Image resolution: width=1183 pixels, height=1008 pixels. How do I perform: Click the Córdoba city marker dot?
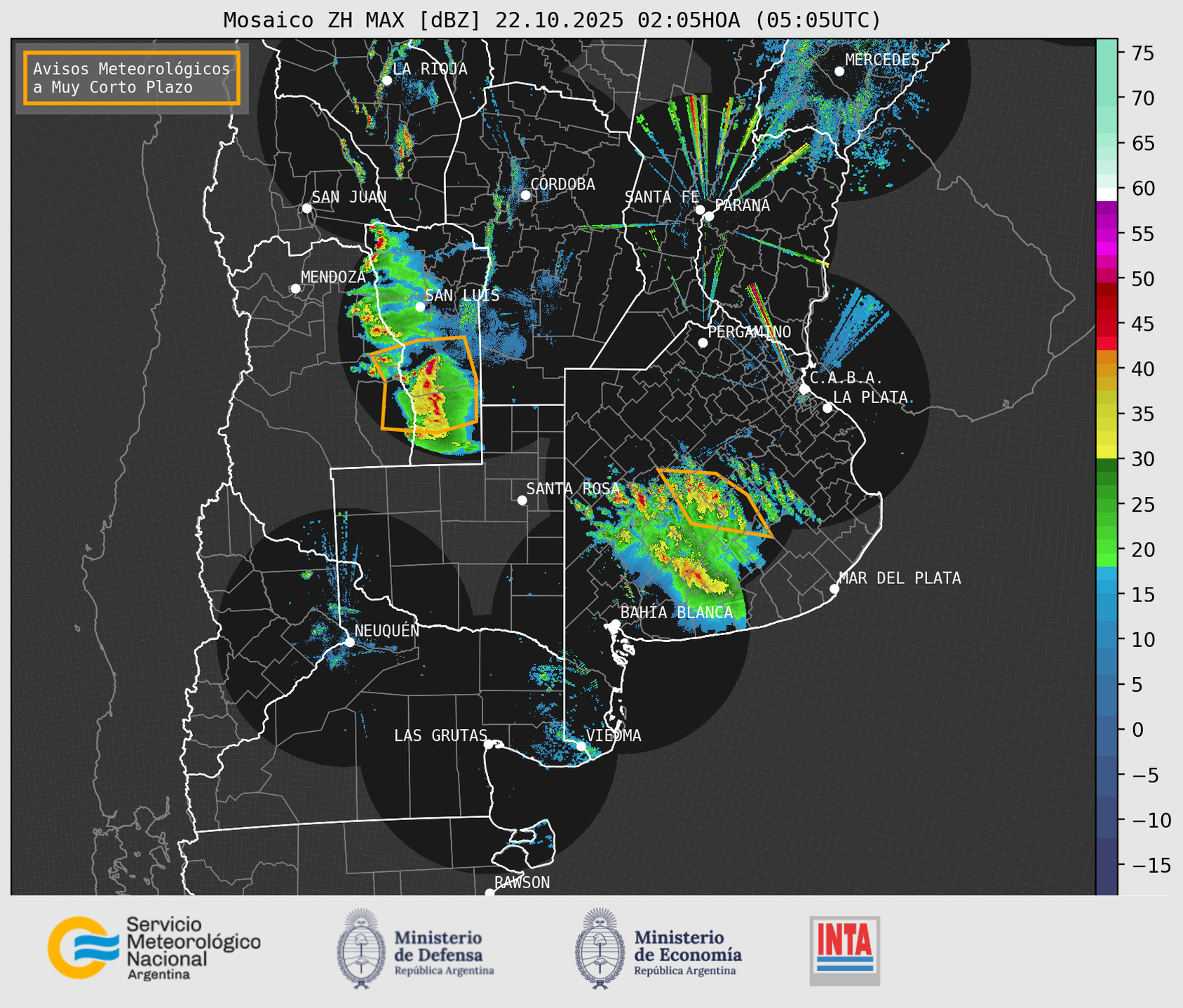tap(525, 195)
